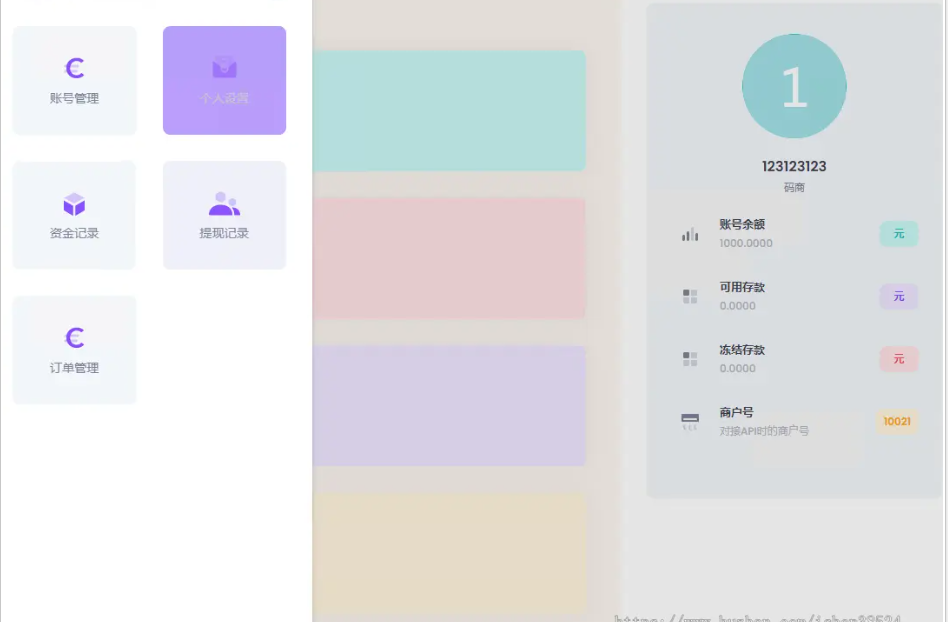Select the username 123123123

pos(794,166)
